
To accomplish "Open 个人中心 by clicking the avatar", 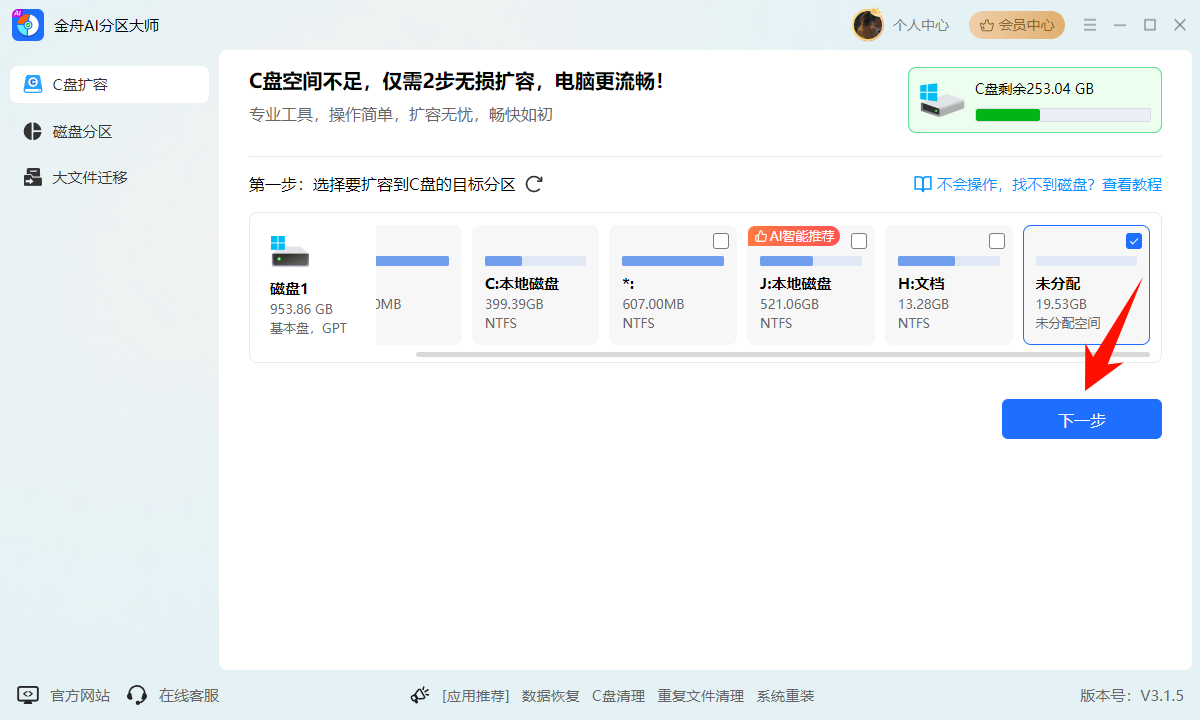I will 867,24.
